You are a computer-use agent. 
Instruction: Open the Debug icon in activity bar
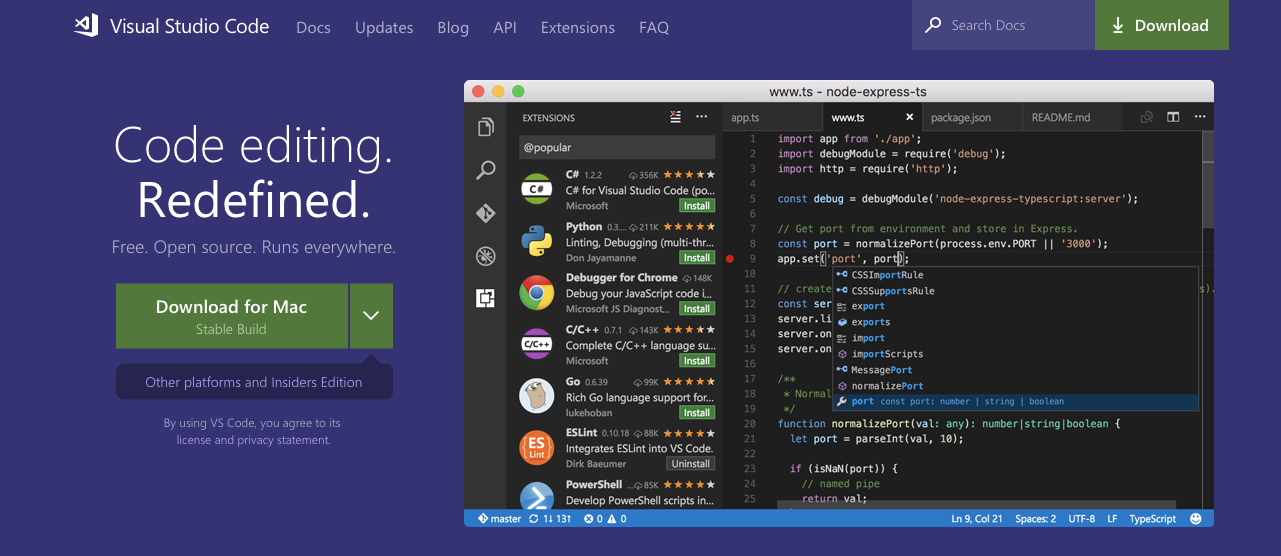[x=486, y=256]
